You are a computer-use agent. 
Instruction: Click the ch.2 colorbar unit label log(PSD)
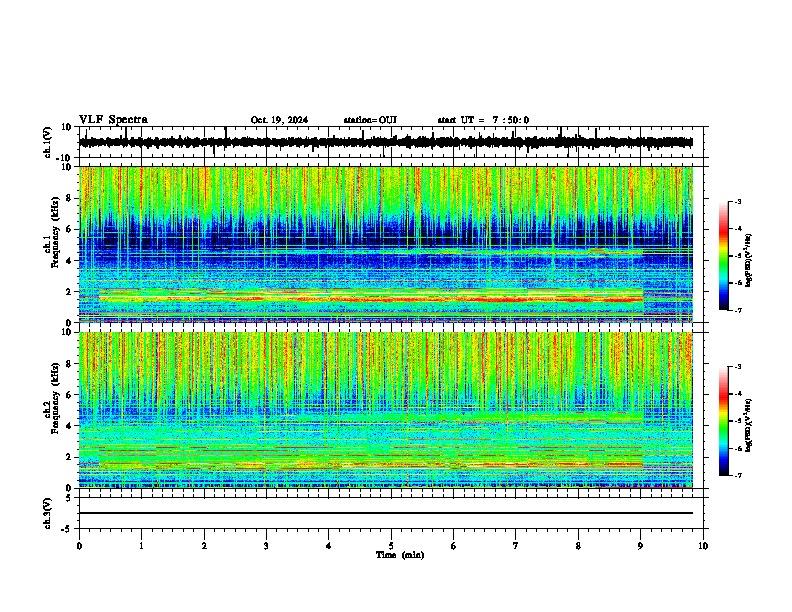pyautogui.click(x=749, y=425)
